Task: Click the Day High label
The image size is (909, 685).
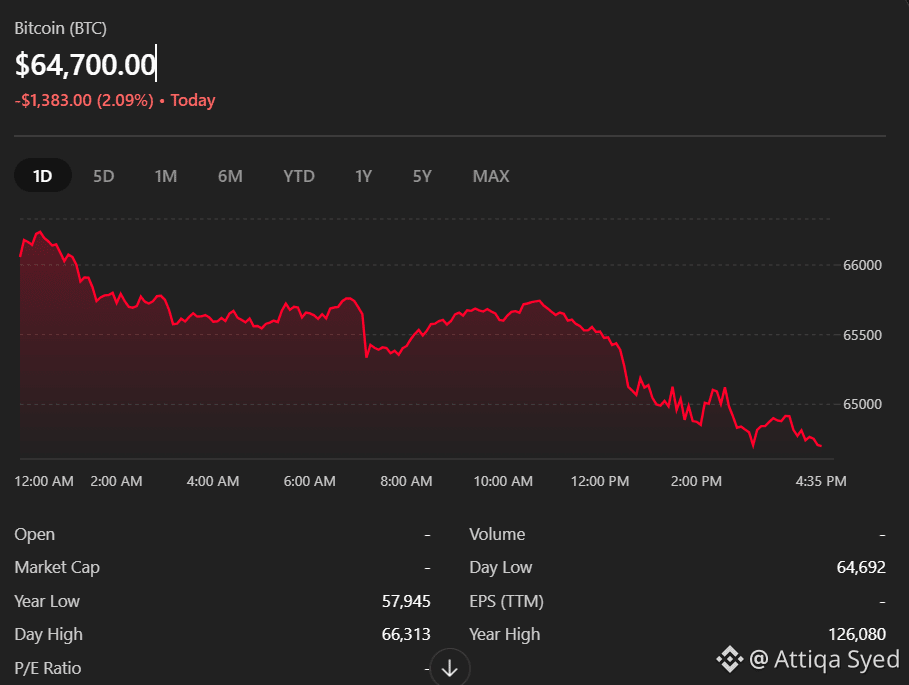Action: pos(49,635)
